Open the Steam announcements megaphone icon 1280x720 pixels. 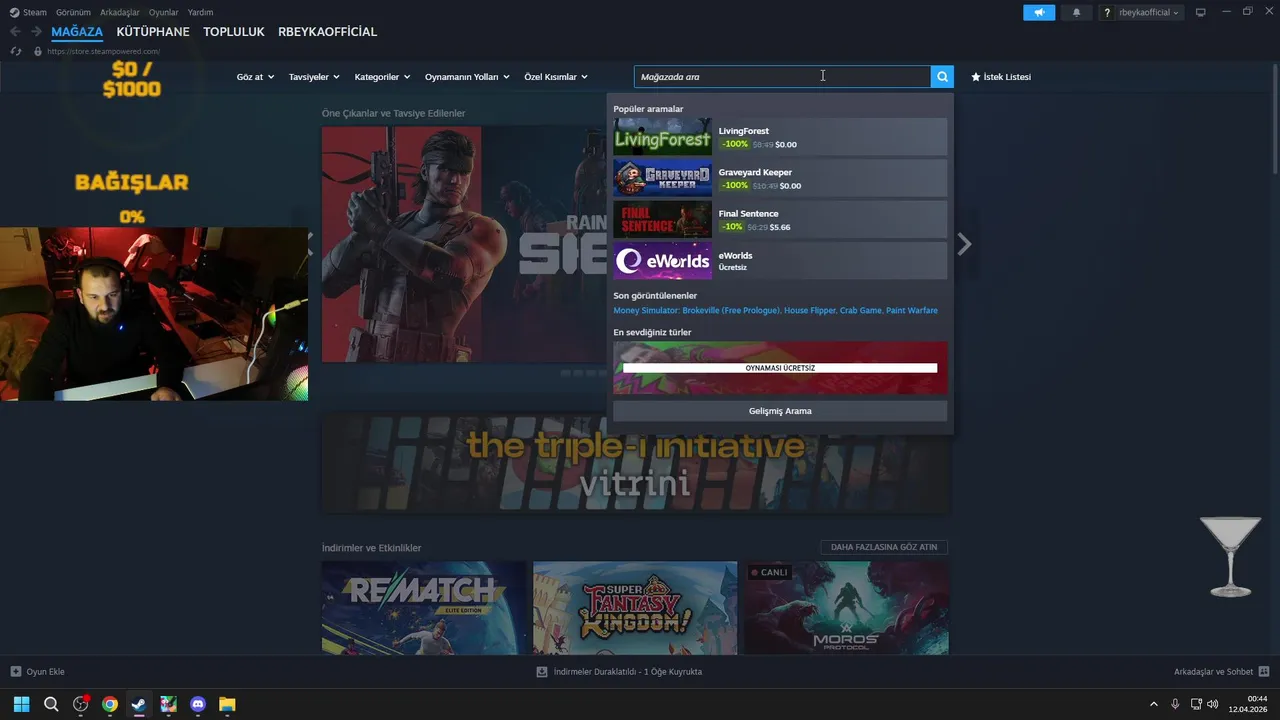click(1039, 12)
